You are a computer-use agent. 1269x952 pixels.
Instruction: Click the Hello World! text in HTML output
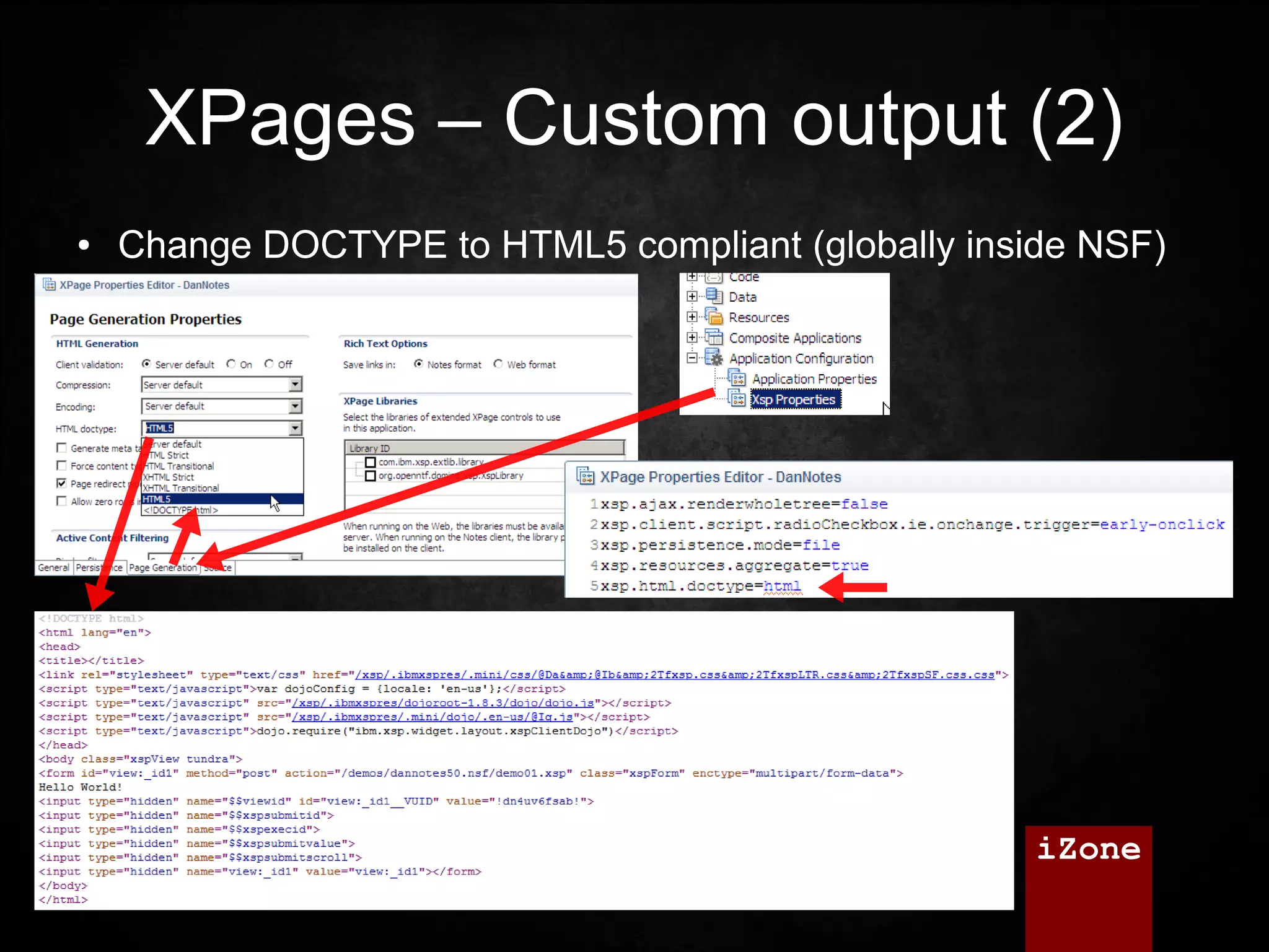(x=81, y=787)
